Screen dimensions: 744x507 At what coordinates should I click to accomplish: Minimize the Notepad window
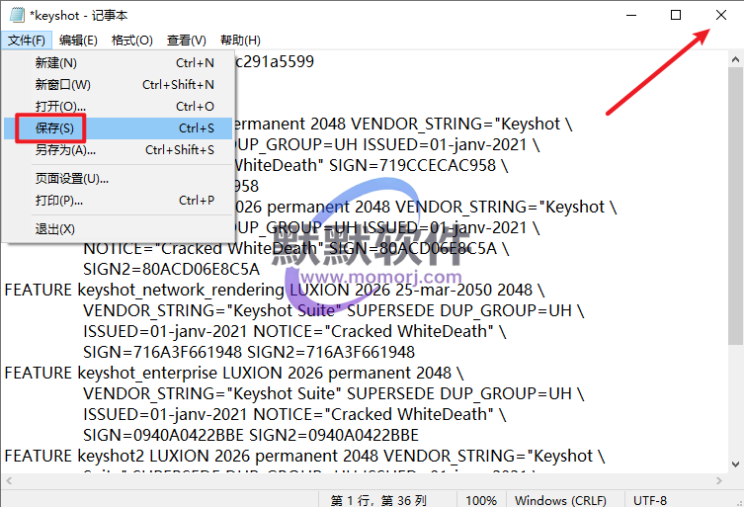click(630, 15)
